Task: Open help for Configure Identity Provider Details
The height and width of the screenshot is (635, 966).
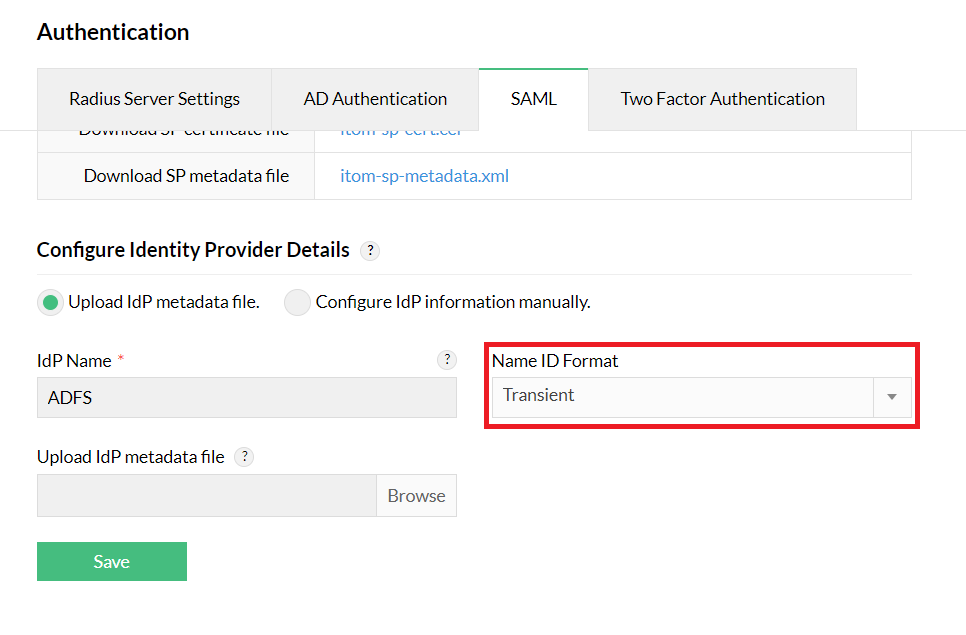Action: point(369,251)
